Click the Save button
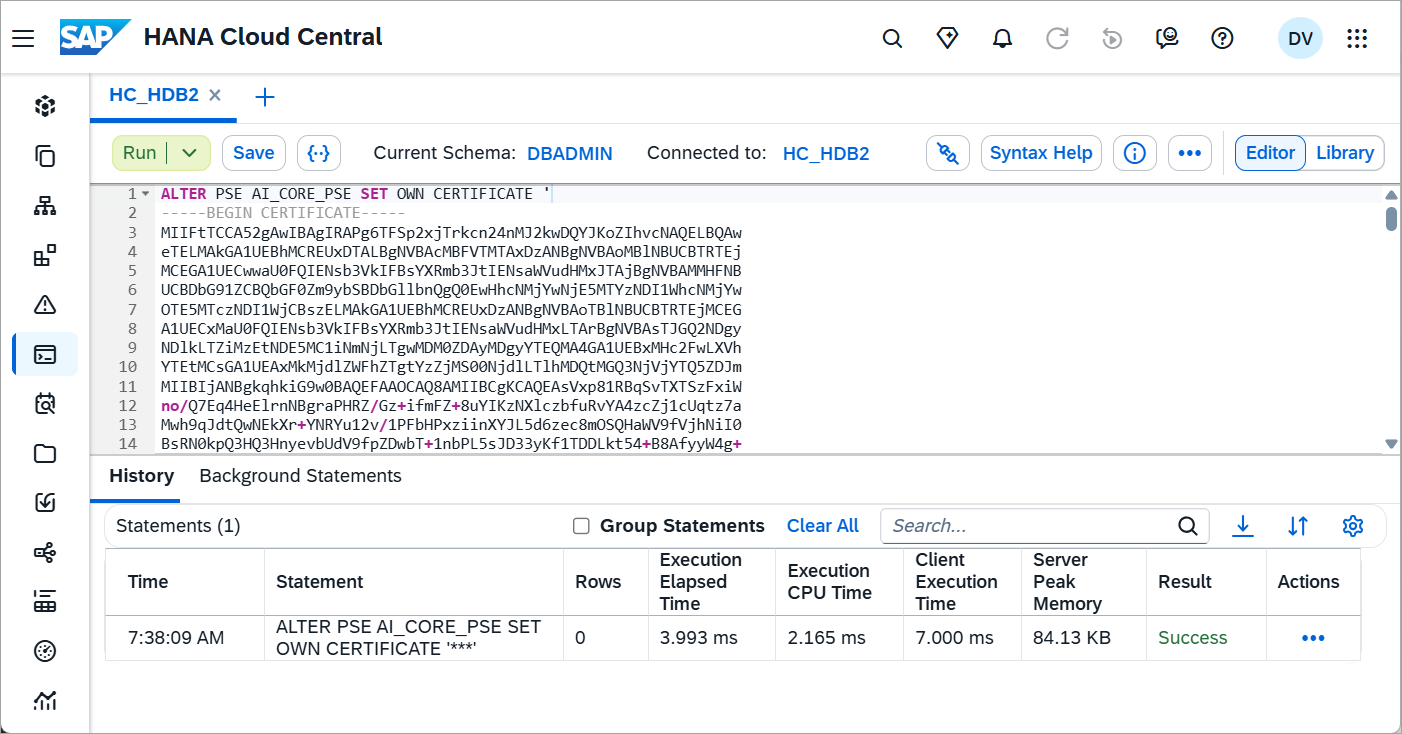1402x734 pixels. point(254,153)
